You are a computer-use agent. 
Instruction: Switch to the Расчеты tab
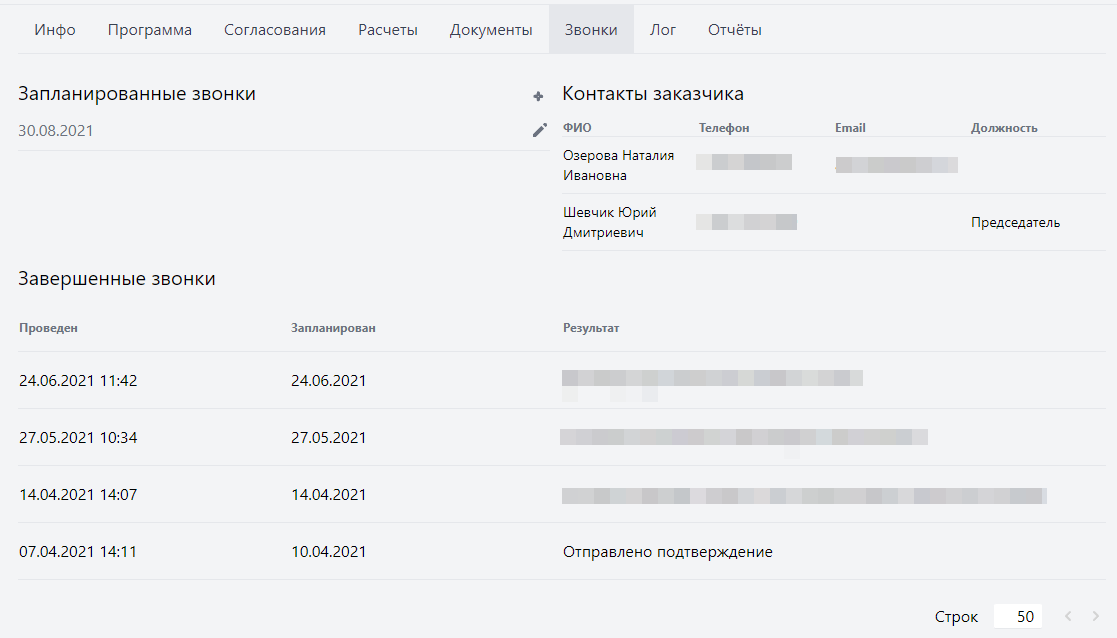coord(388,30)
